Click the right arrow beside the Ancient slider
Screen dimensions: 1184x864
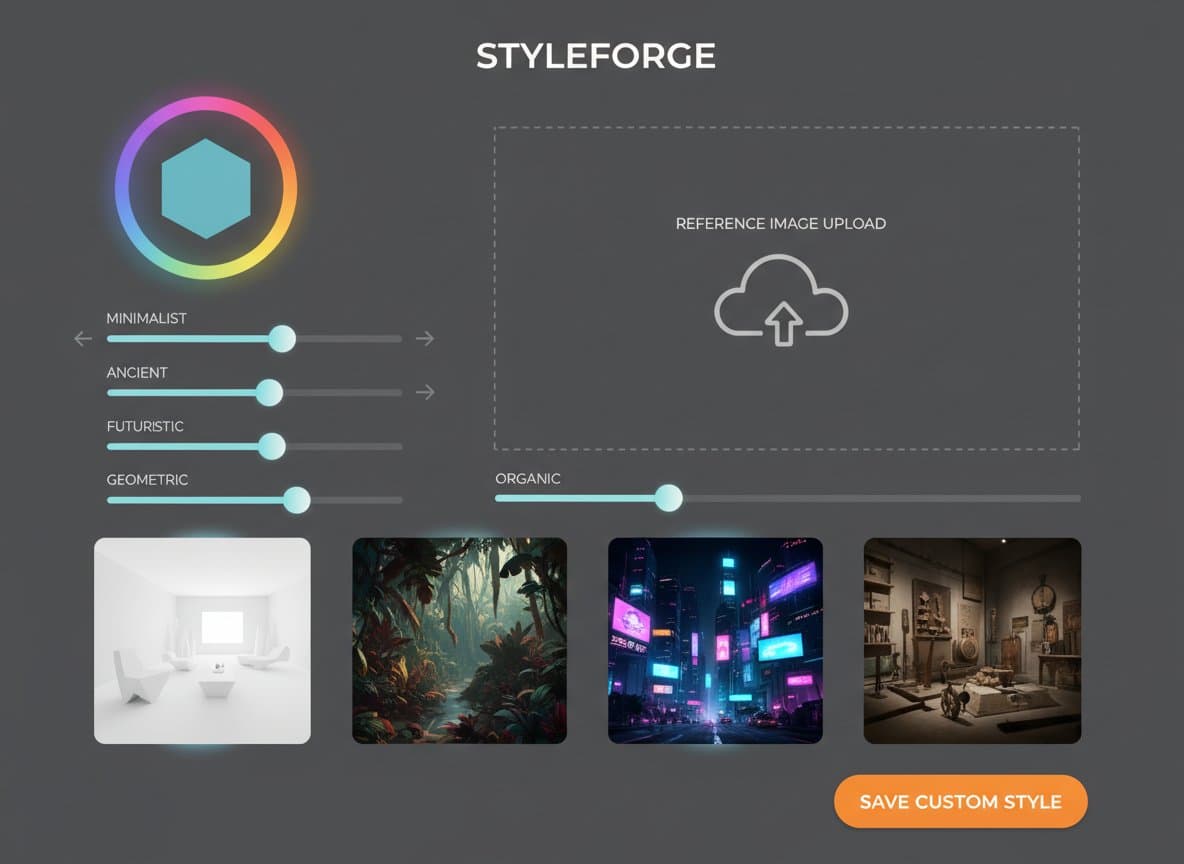click(424, 392)
